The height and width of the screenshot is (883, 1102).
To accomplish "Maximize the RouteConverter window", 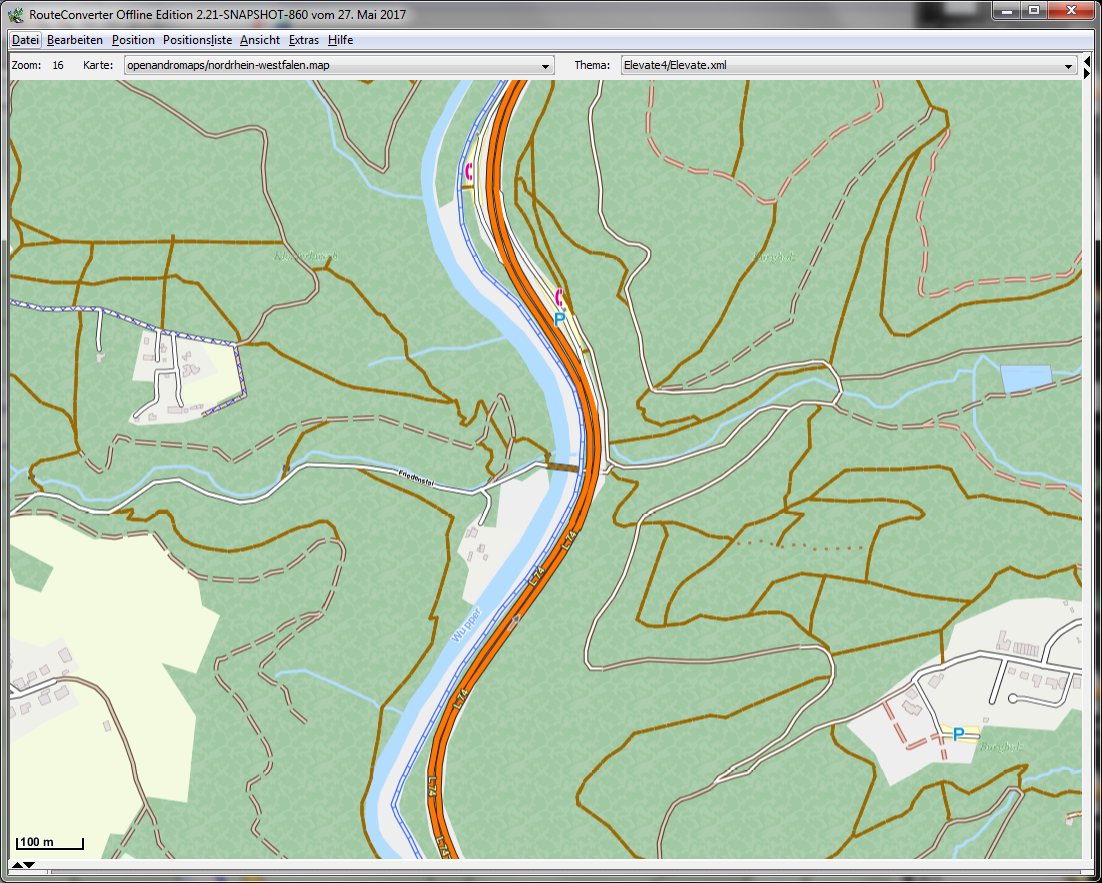I will [x=1034, y=11].
